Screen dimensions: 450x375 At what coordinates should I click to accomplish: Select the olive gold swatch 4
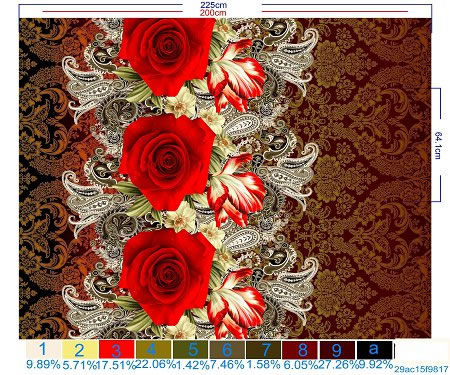click(x=153, y=349)
